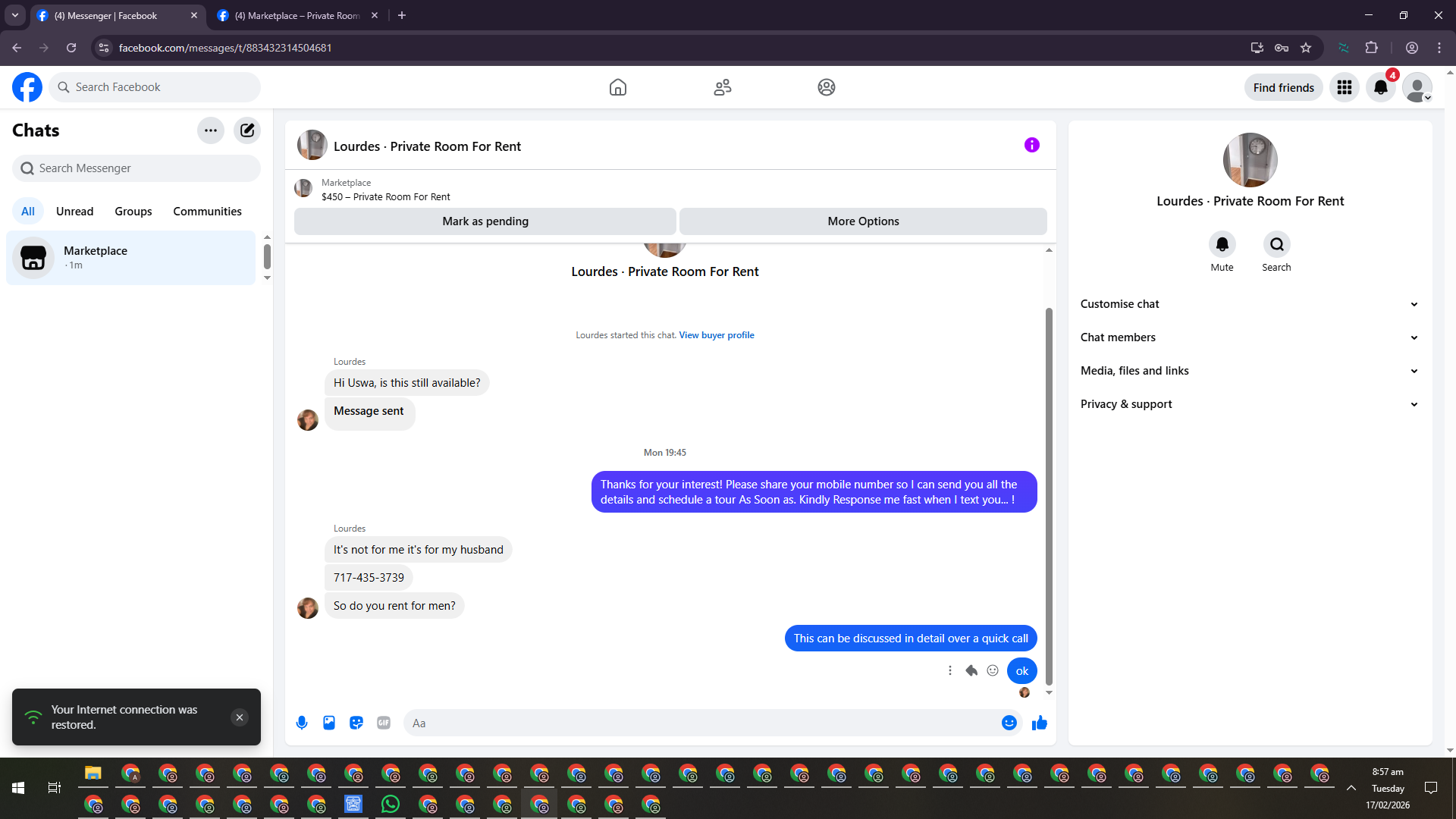Screen dimensions: 1456x819
Task: Show hidden system tray icons
Action: [1351, 789]
